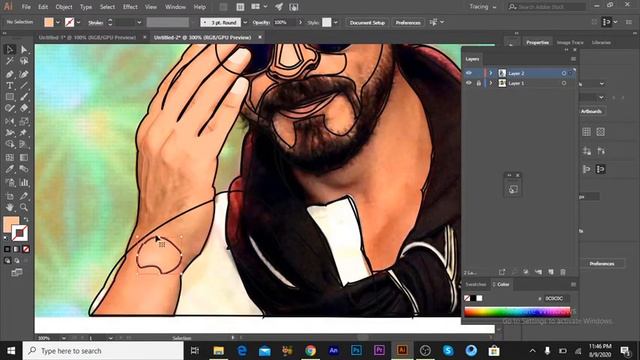Select the Hand tool
Screen dimensions: 640x360
[x=10, y=207]
